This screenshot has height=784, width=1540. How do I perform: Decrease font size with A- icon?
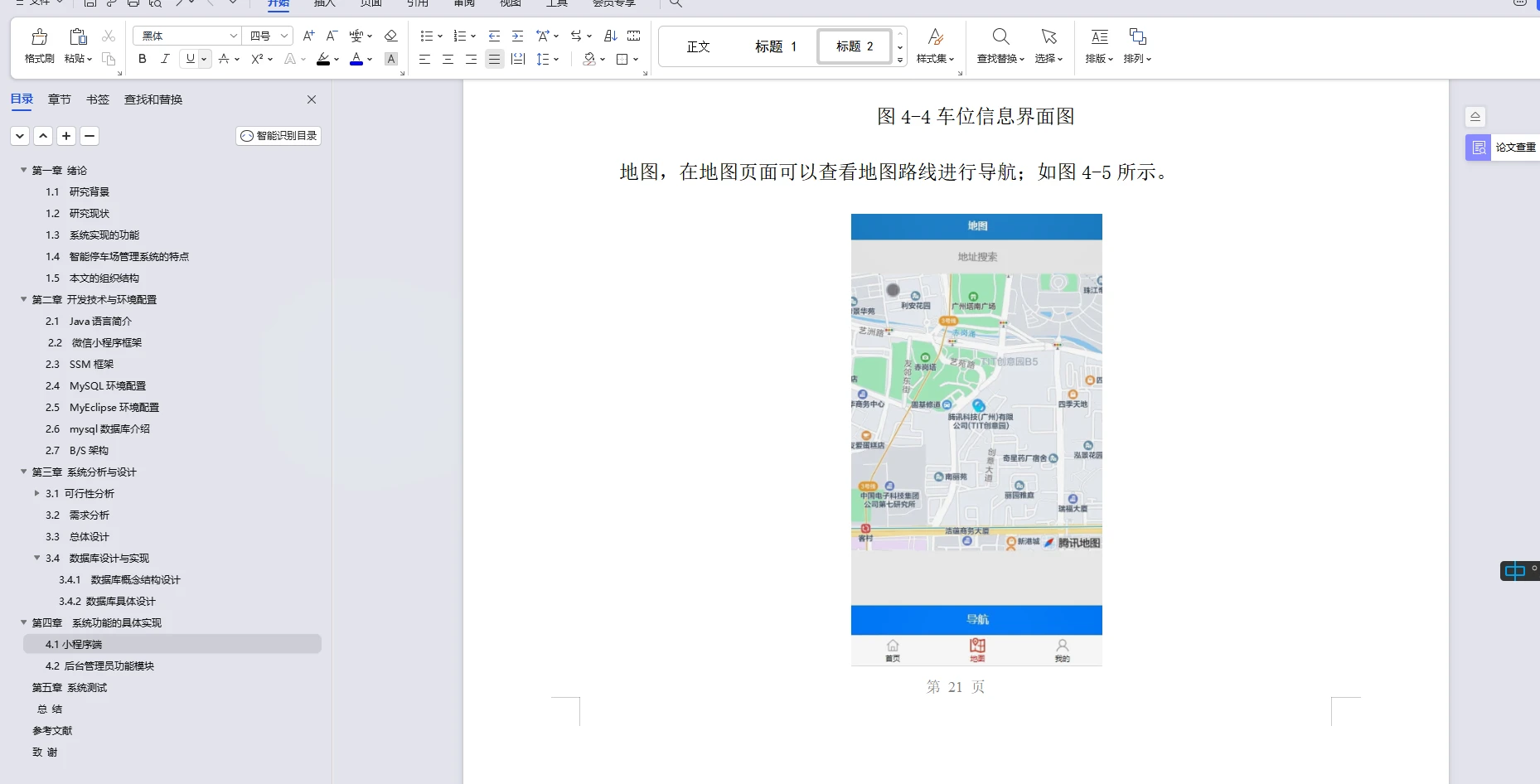tap(332, 36)
